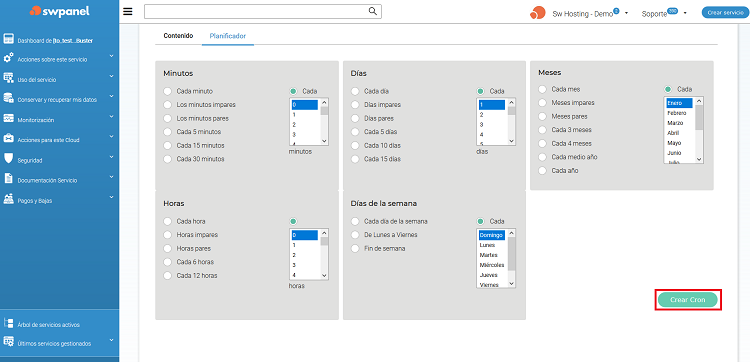
Task: Select Enero in the months list
Action: coord(678,103)
